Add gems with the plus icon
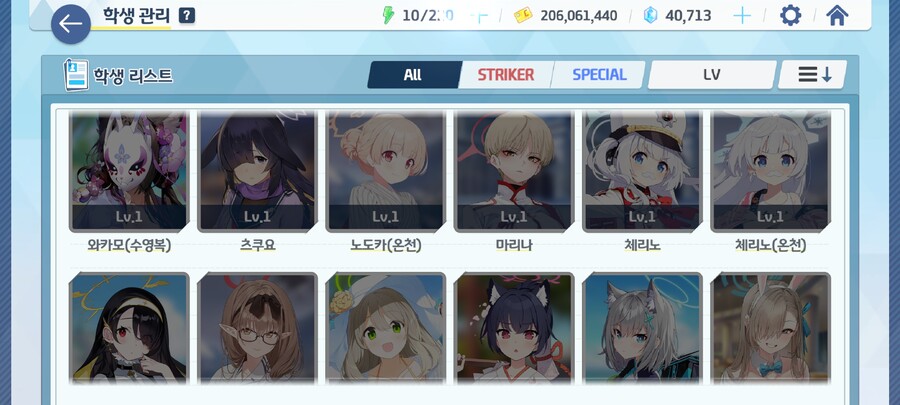Viewport: 900px width, 405px height. 742,15
